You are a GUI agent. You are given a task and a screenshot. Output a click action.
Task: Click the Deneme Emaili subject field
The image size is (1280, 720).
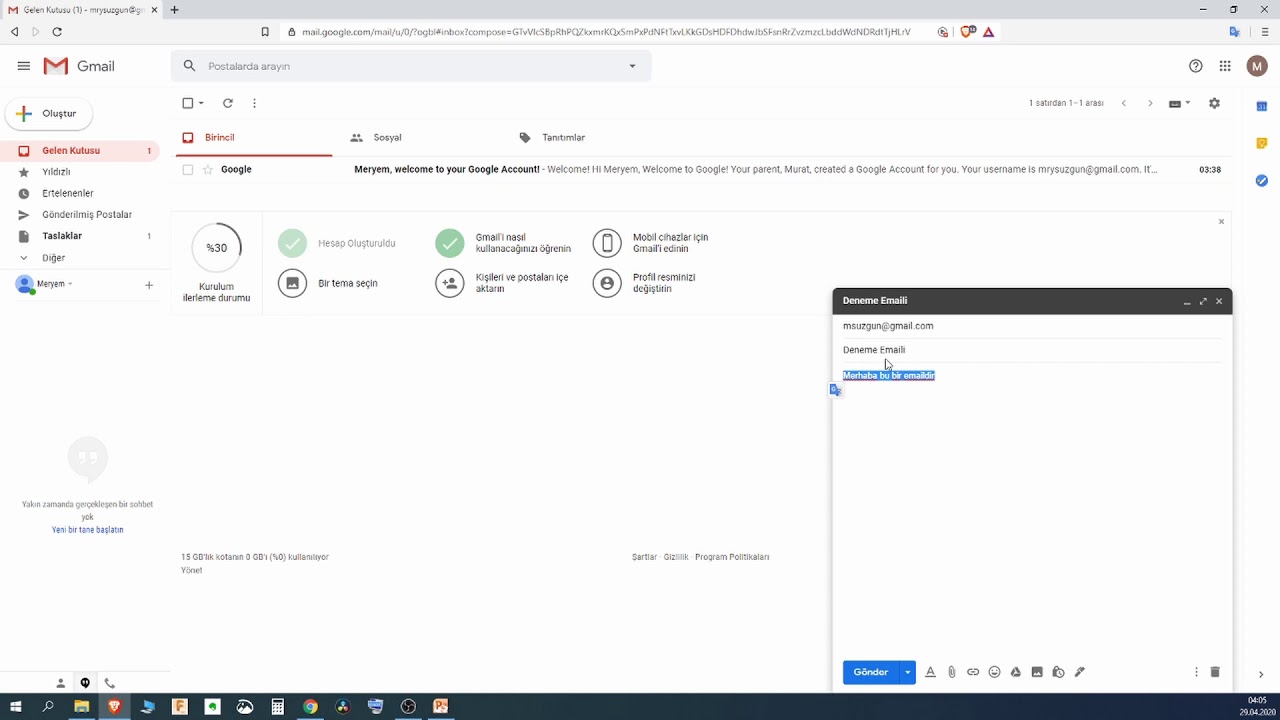pos(1031,350)
